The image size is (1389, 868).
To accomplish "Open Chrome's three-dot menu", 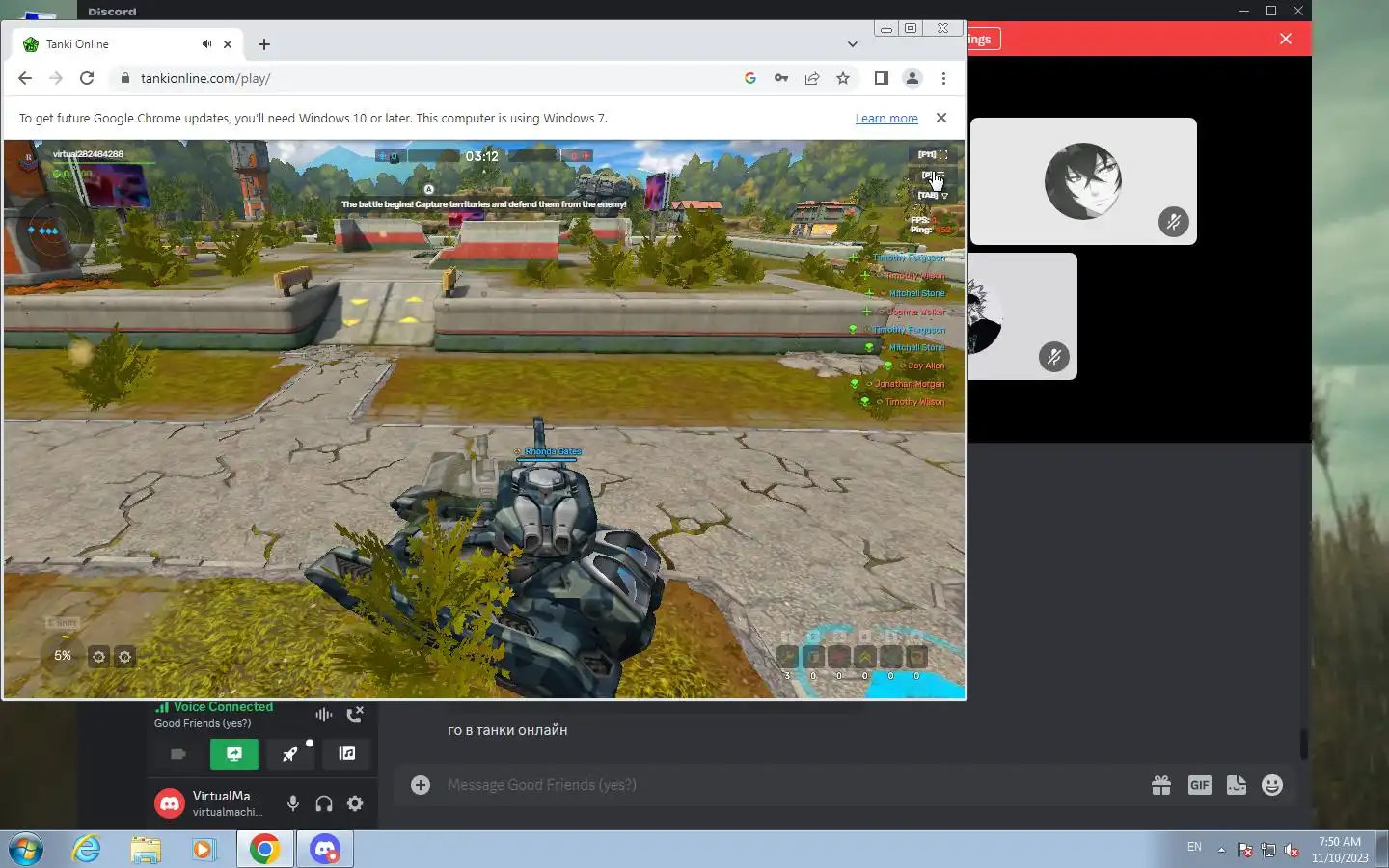I will point(943,78).
